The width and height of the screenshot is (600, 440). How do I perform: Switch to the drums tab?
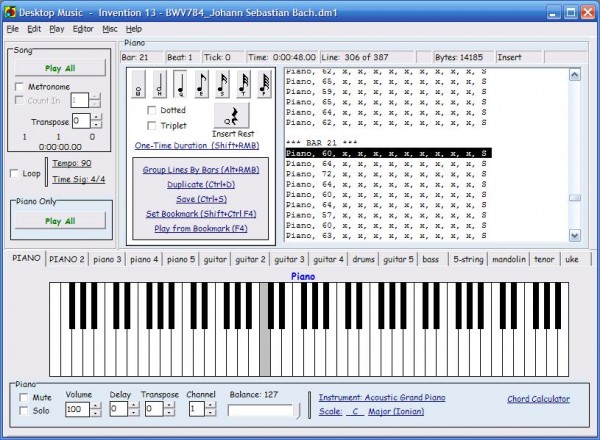pyautogui.click(x=363, y=259)
